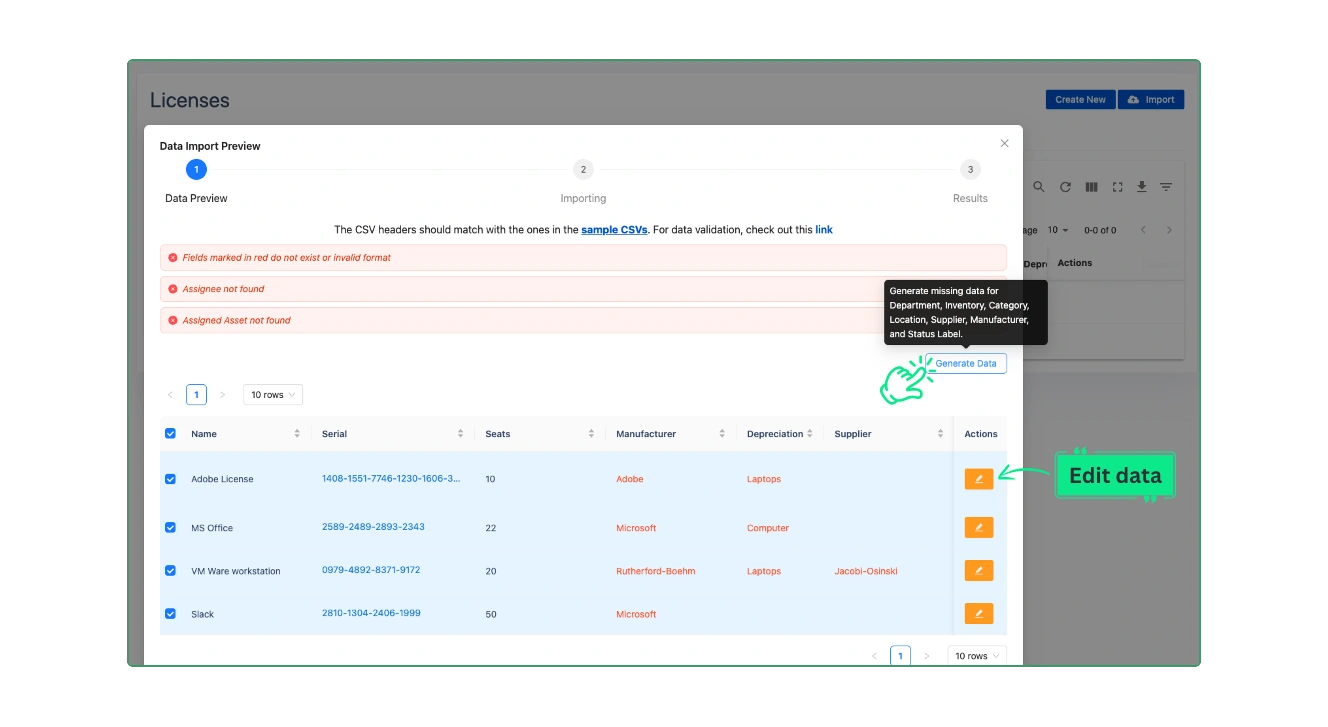Edit the VM Ware workstation row

tap(978, 571)
